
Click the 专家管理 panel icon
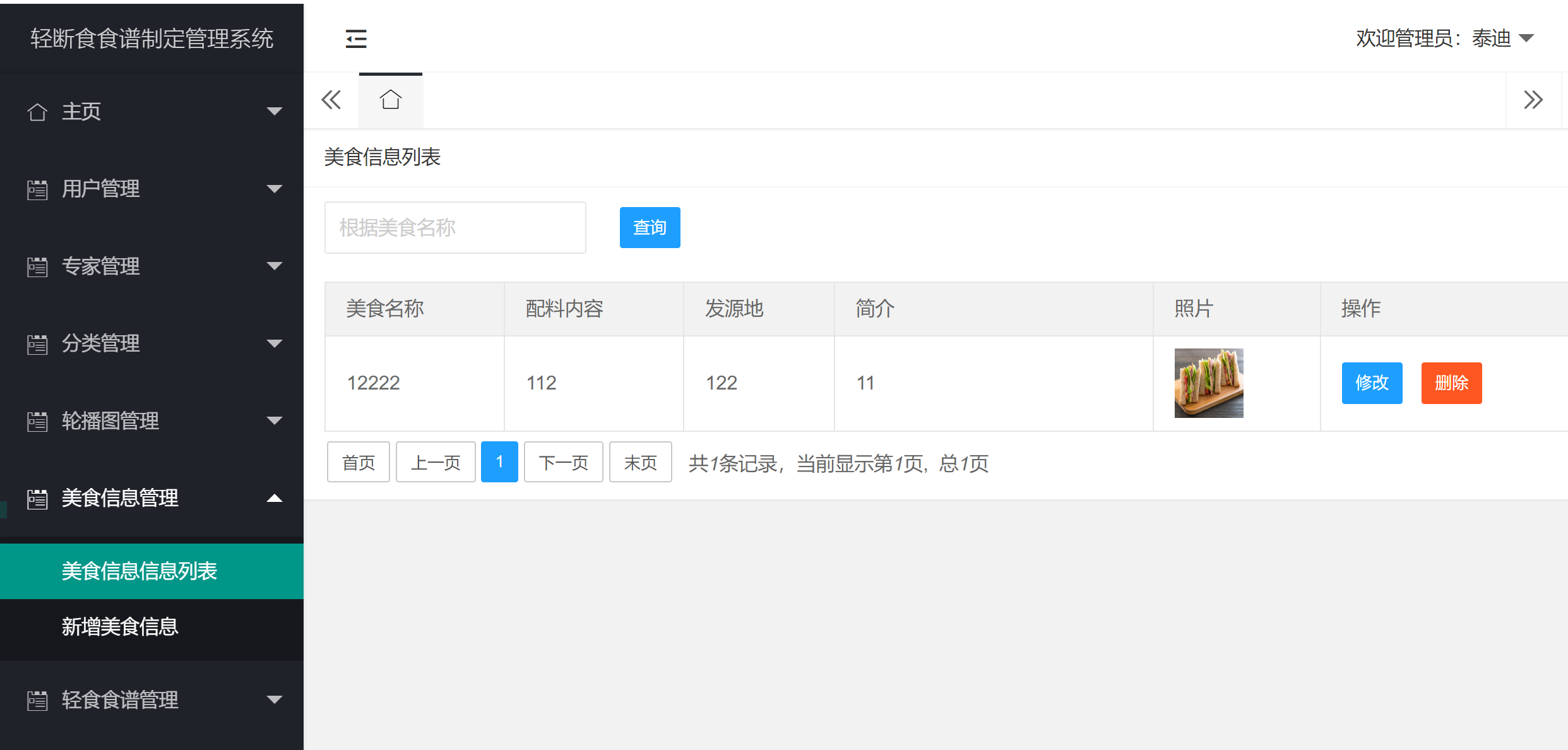coord(37,266)
